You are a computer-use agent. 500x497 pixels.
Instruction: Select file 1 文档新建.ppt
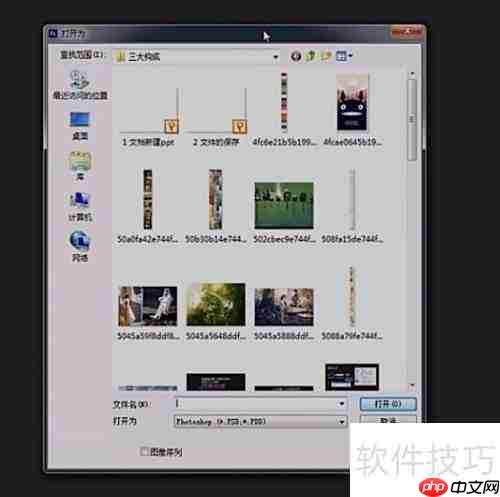tap(148, 113)
